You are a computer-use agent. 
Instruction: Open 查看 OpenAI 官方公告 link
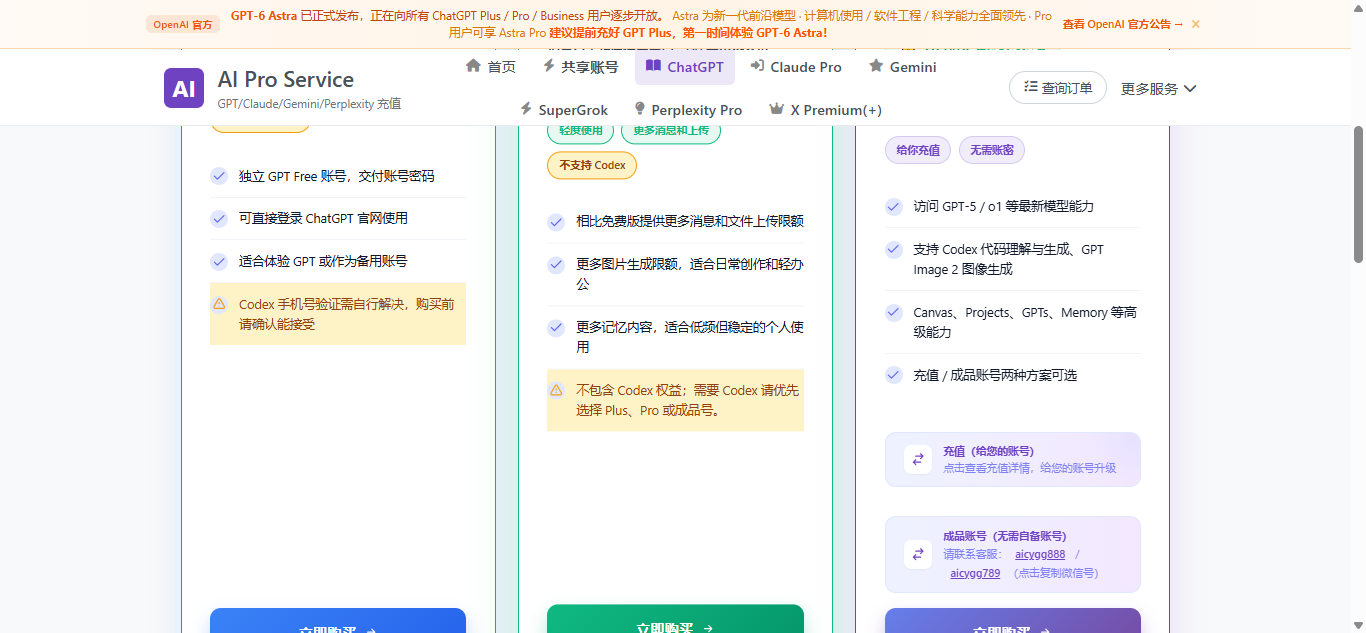pyautogui.click(x=1122, y=24)
